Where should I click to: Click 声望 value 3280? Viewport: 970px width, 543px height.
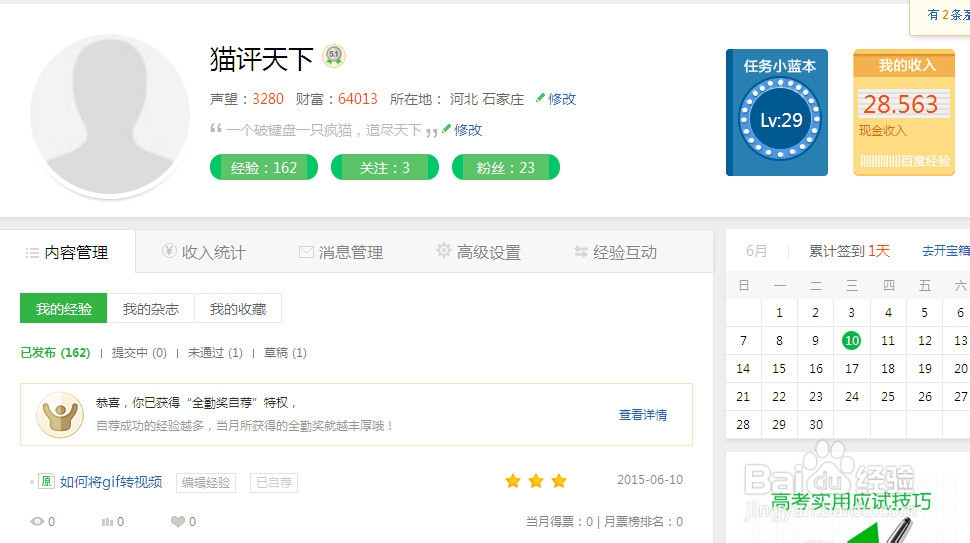click(x=268, y=99)
